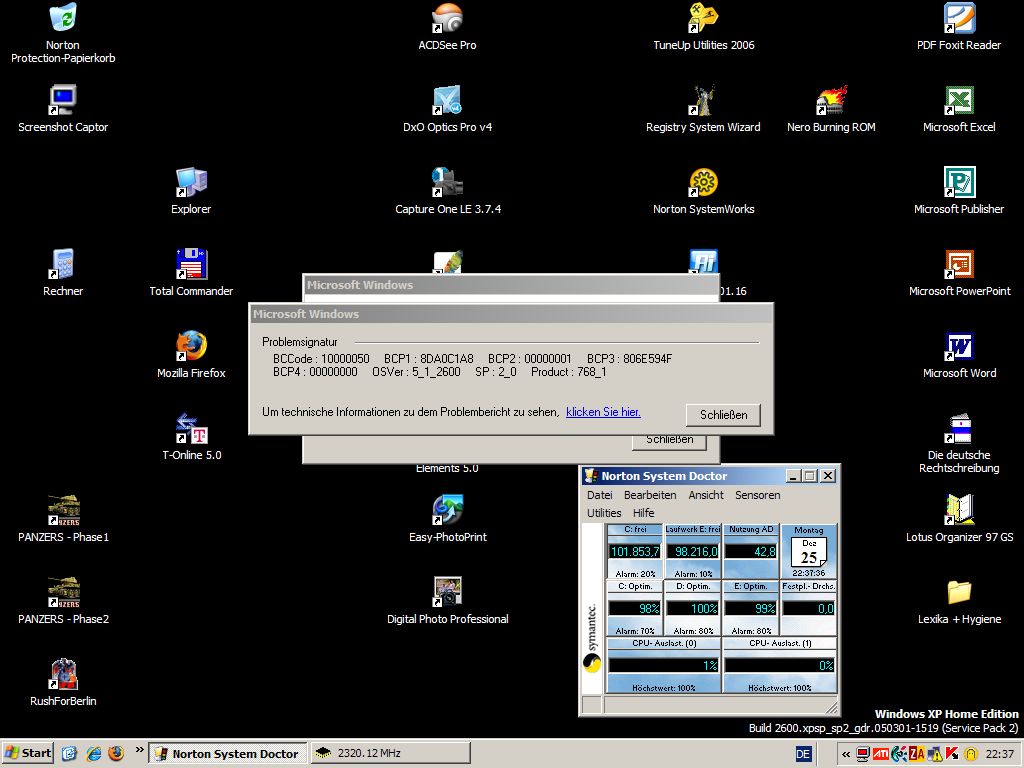Open Hilfe menu in Norton System Doctor

(x=643, y=513)
